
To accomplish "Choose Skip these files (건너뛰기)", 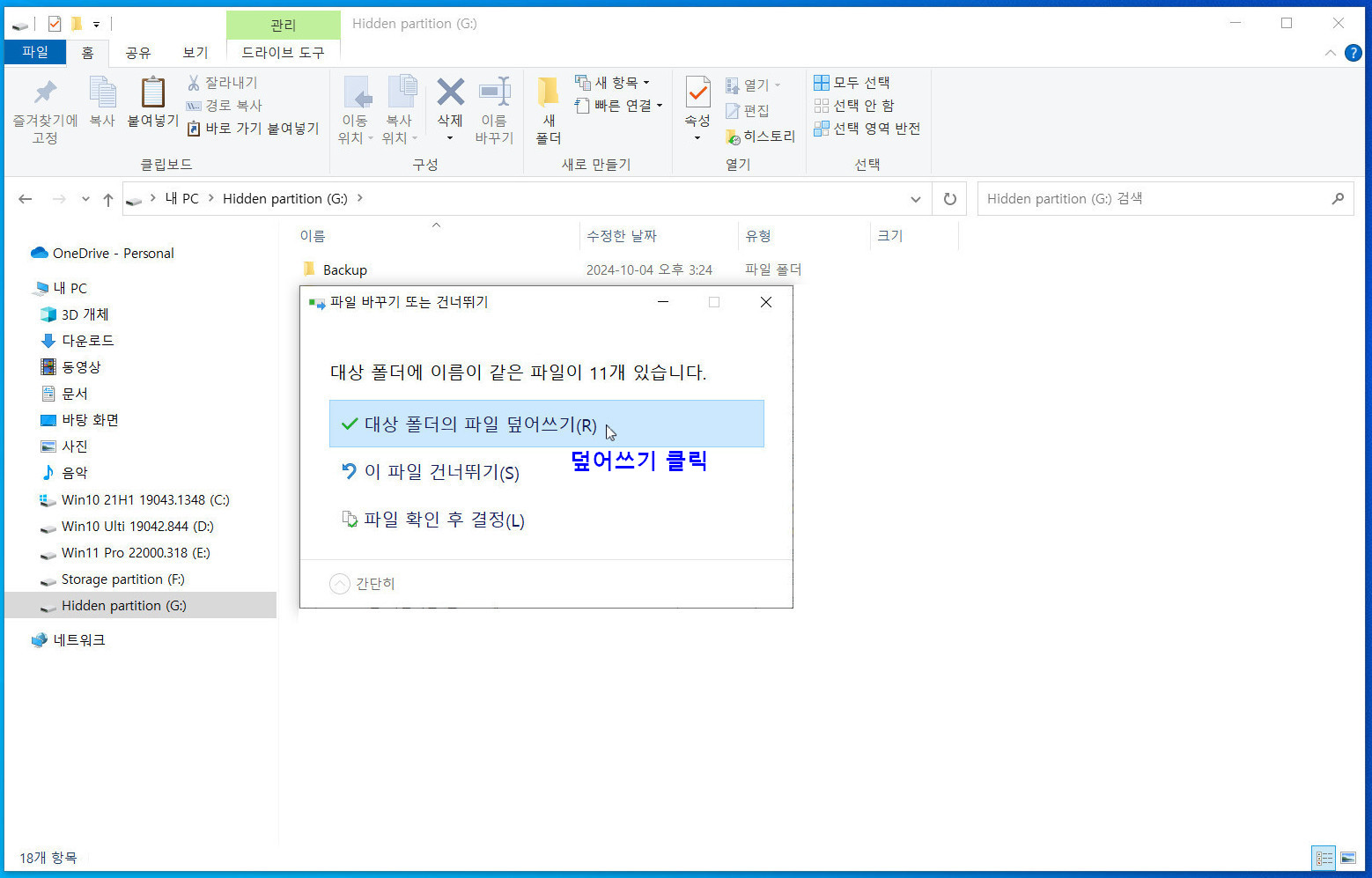I will 546,472.
